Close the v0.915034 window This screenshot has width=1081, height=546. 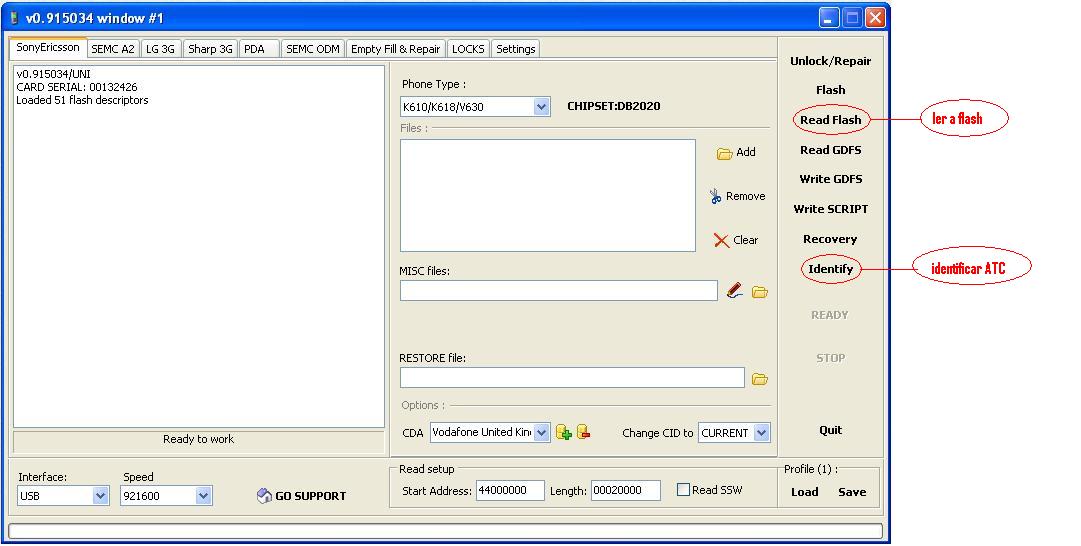[x=875, y=18]
